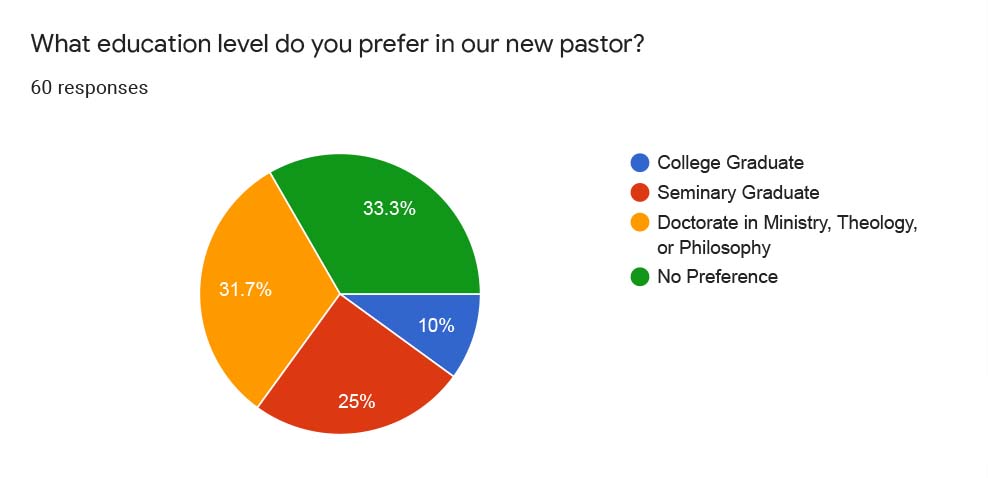The height and width of the screenshot is (478, 988).
Task: Click the 33.3% percentage label
Action: [x=389, y=208]
